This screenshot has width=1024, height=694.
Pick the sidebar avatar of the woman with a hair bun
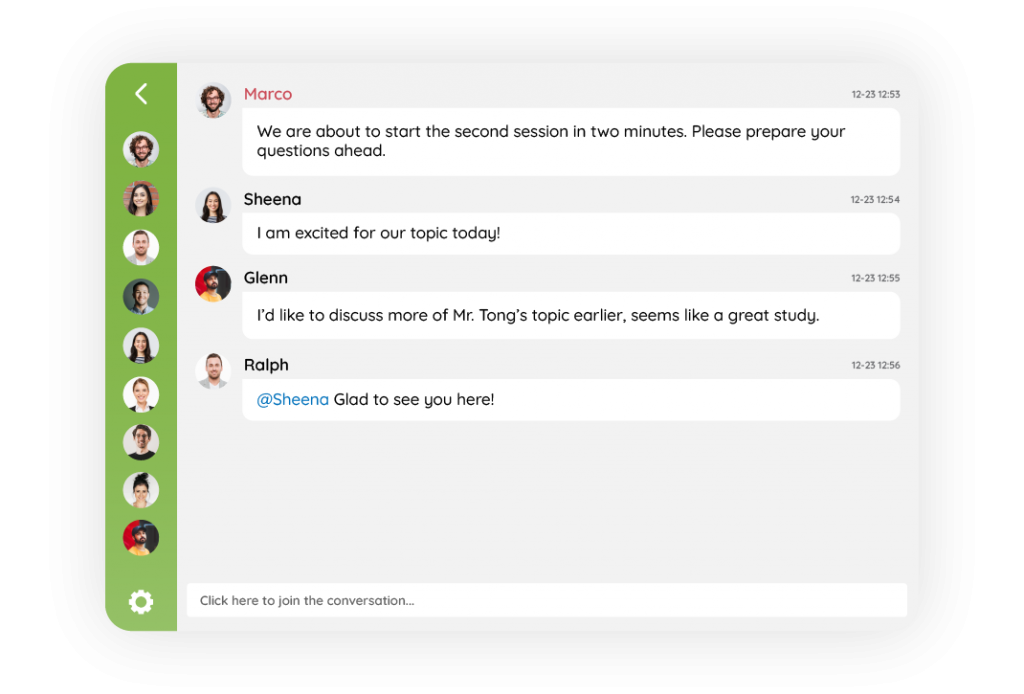tap(141, 489)
